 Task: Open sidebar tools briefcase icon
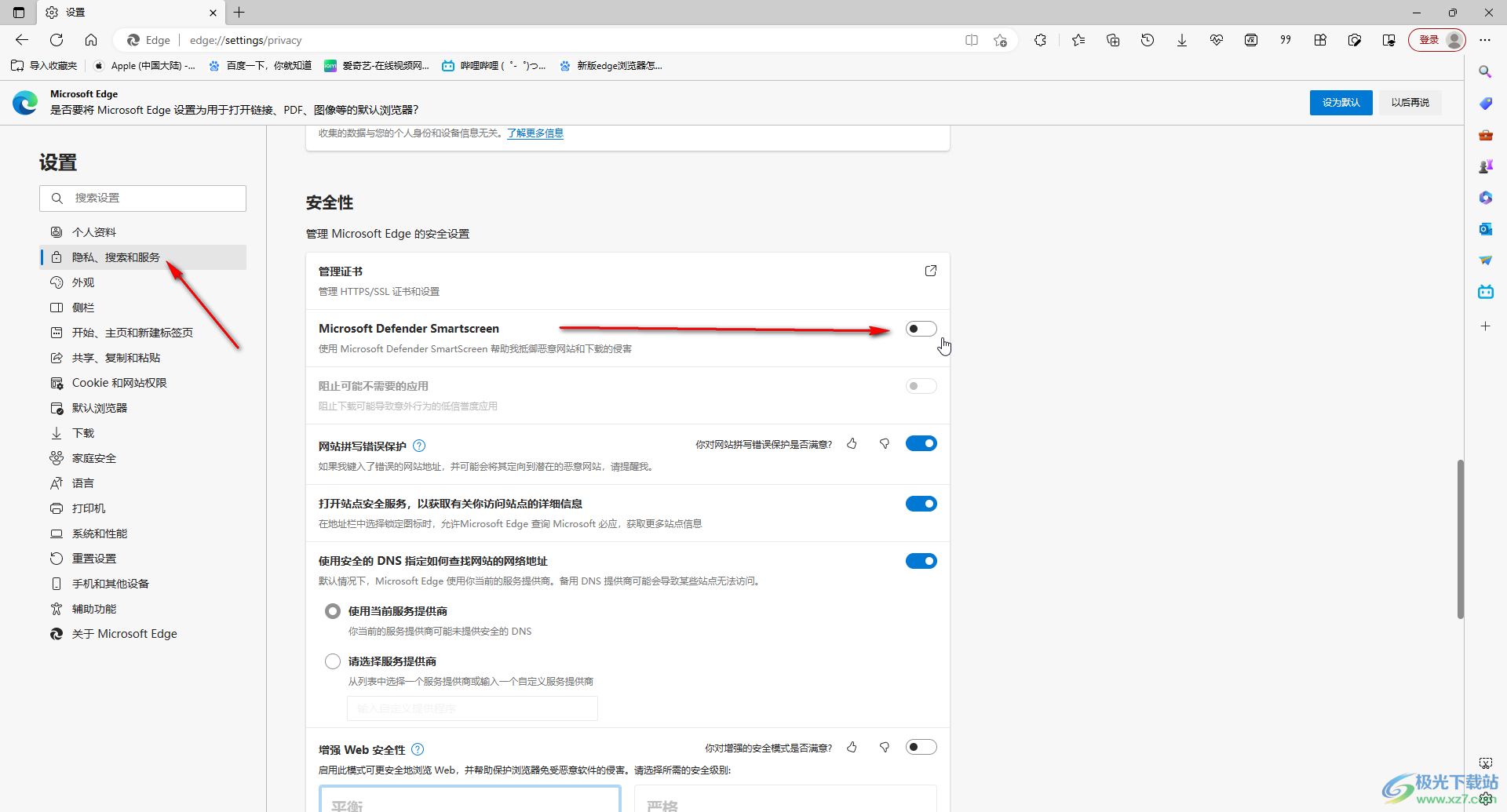coord(1485,135)
